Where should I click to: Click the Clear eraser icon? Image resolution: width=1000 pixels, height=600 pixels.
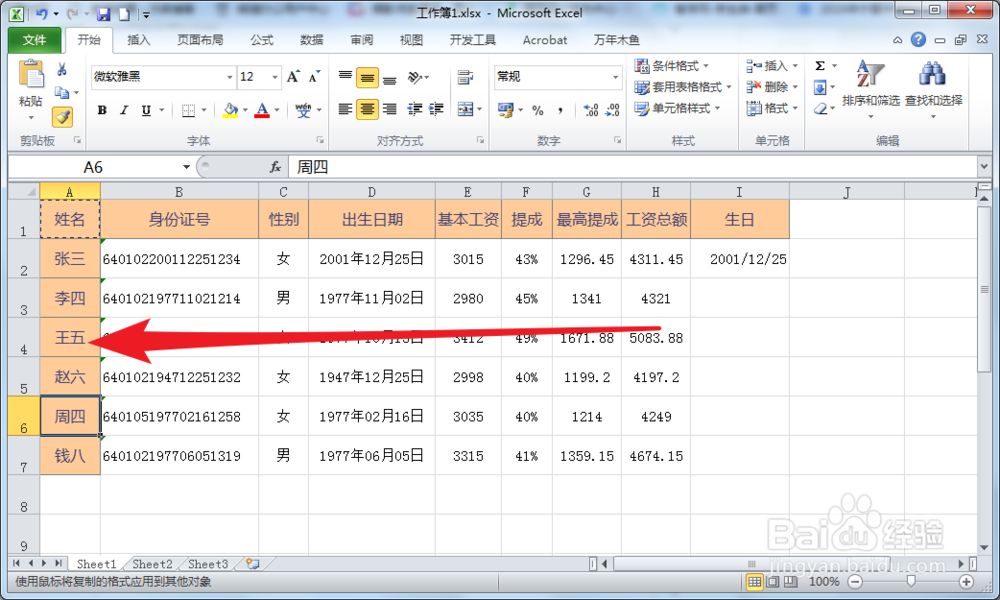coord(820,109)
